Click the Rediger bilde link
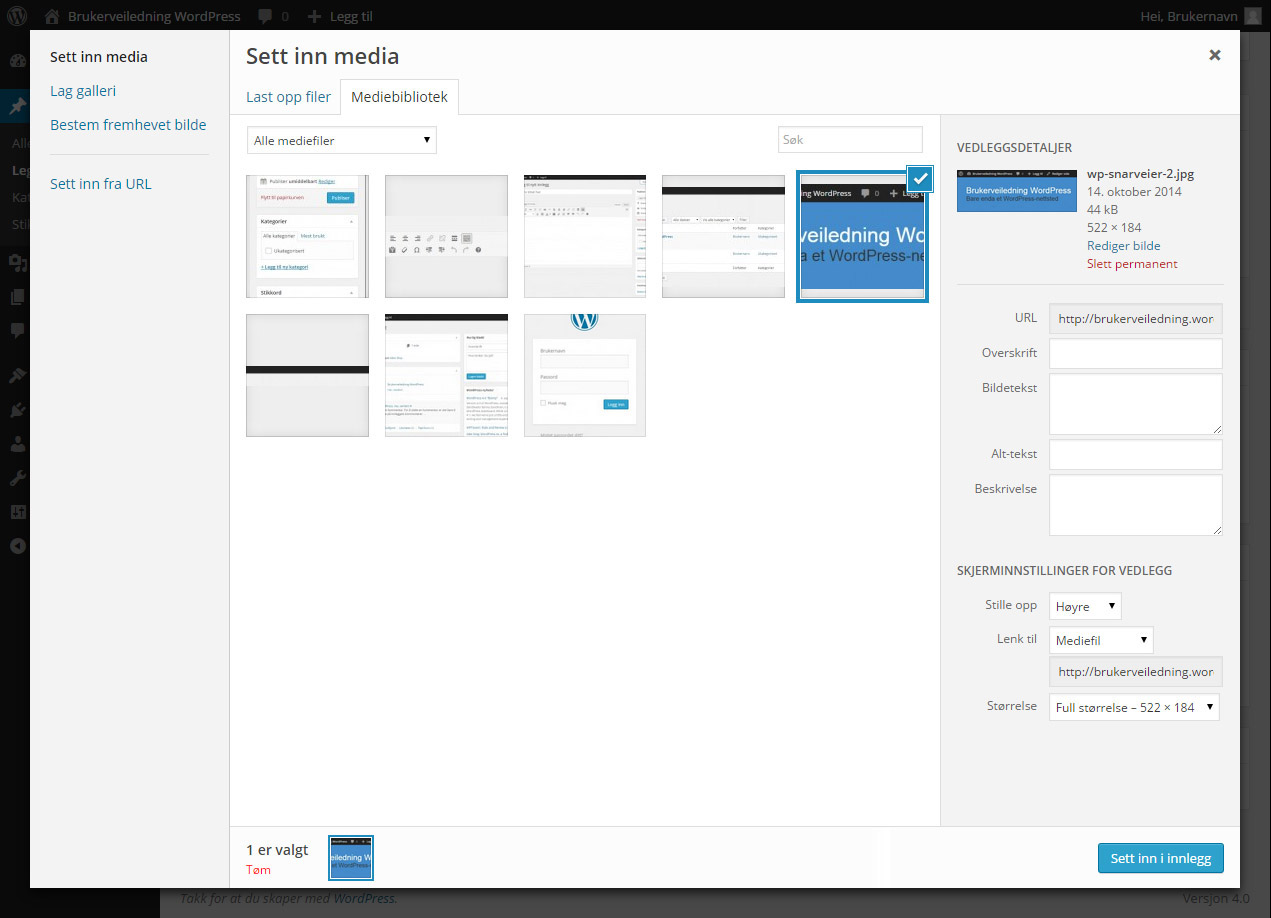 pos(1123,246)
